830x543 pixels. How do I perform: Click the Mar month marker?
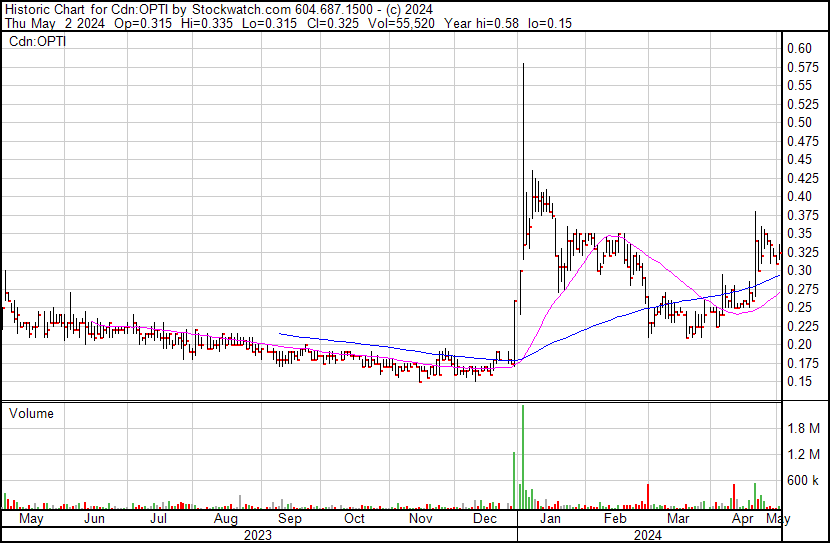point(678,519)
